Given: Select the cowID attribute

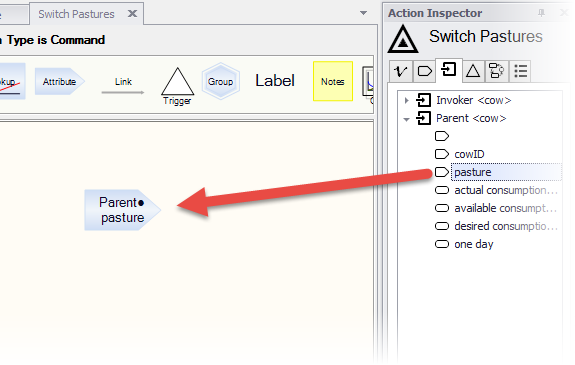Looking at the screenshot, I should click(469, 154).
